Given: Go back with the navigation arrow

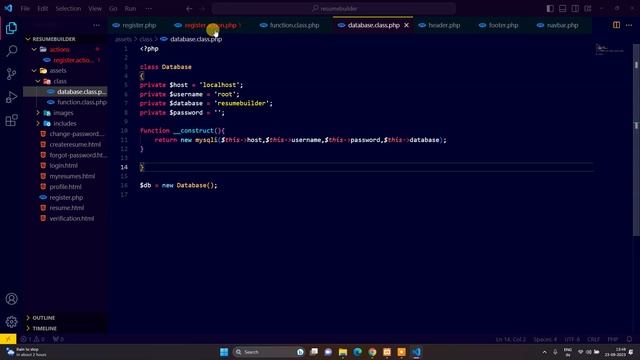Looking at the screenshot, I should [189, 8].
